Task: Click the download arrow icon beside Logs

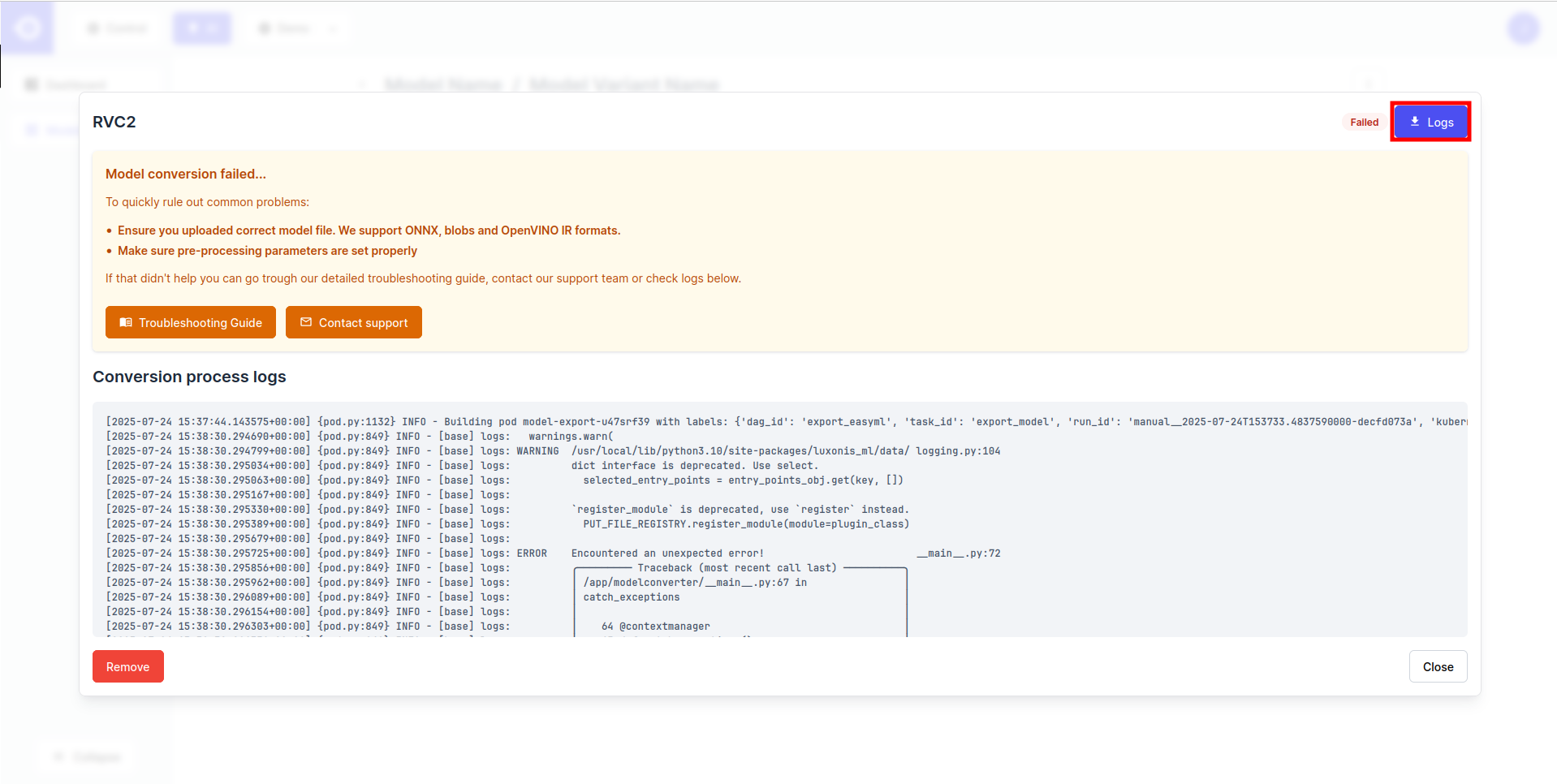Action: pyautogui.click(x=1415, y=122)
